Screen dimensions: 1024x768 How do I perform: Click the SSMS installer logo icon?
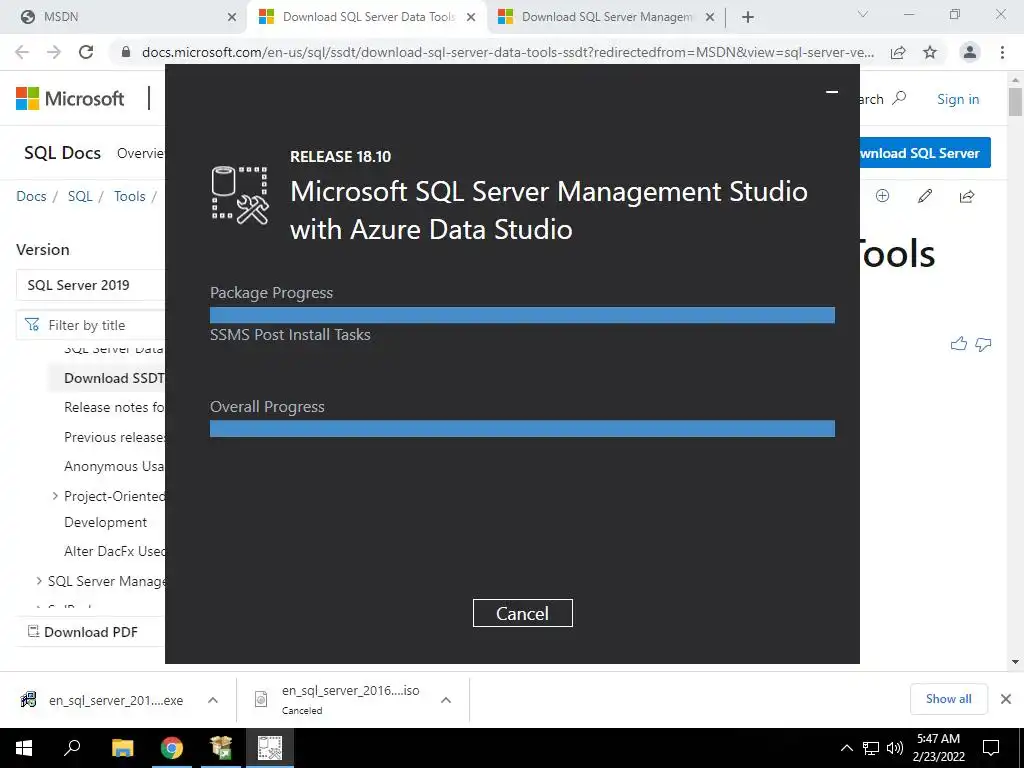click(x=240, y=195)
